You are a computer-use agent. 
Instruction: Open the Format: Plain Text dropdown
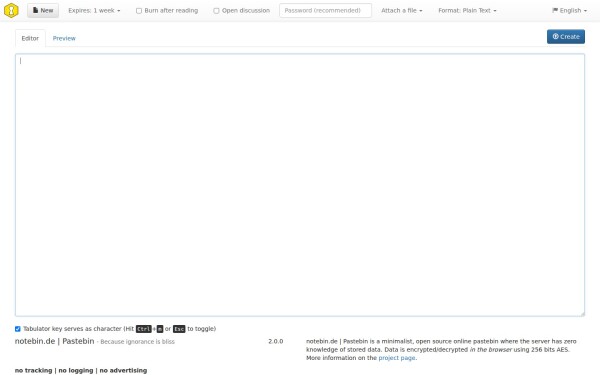[x=467, y=10]
